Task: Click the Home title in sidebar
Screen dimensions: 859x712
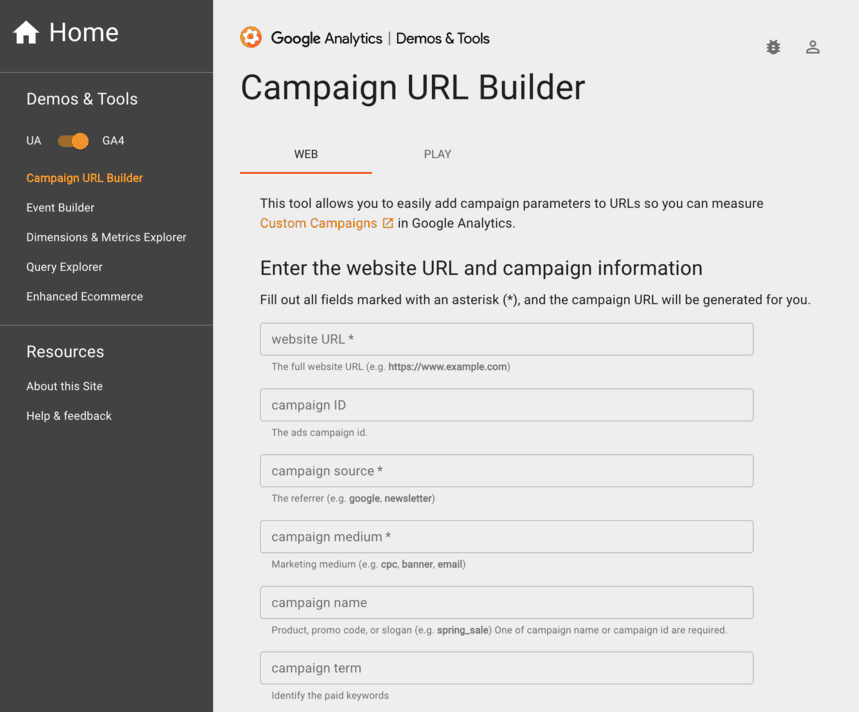Action: point(84,32)
